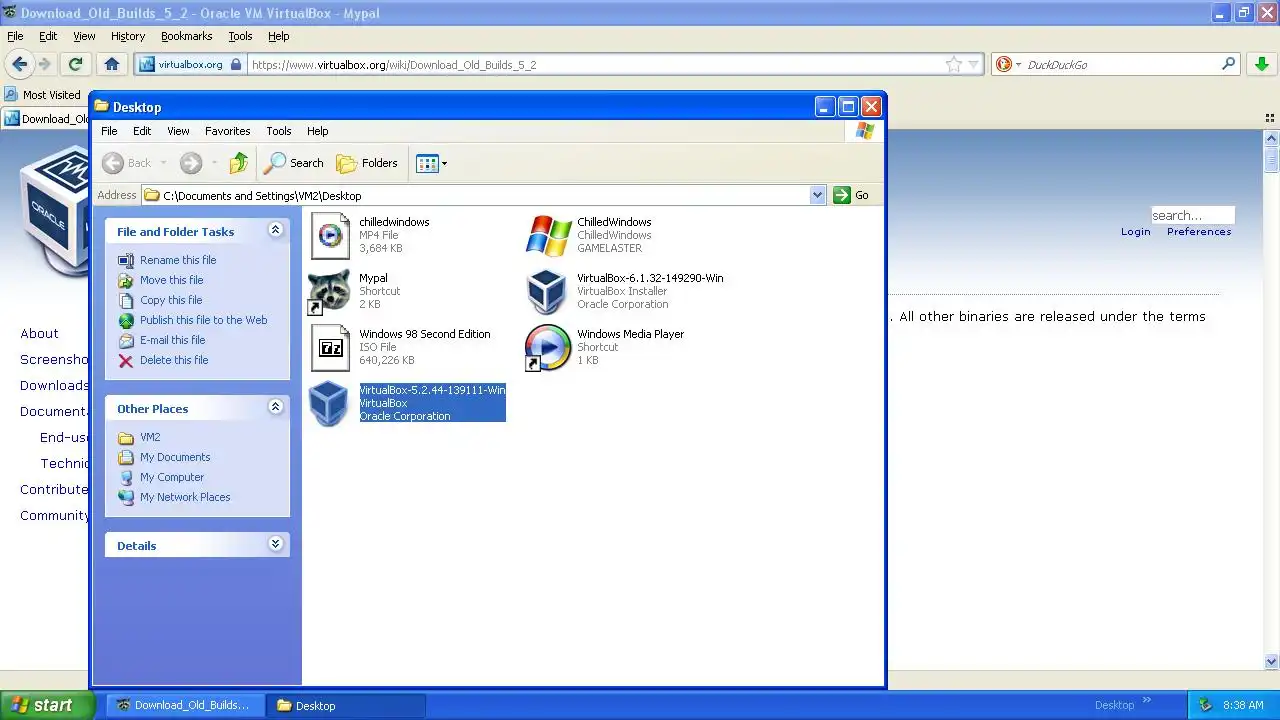Select VirtualBox-6.1.32-149290-Win installer icon
1280x720 pixels.
click(547, 291)
